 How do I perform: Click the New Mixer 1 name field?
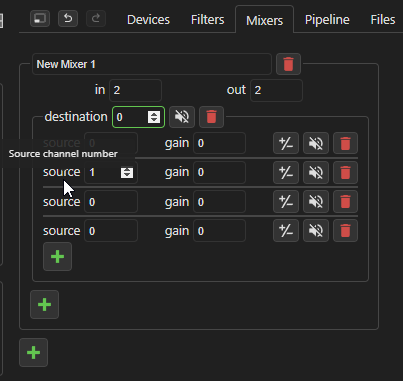(152, 64)
